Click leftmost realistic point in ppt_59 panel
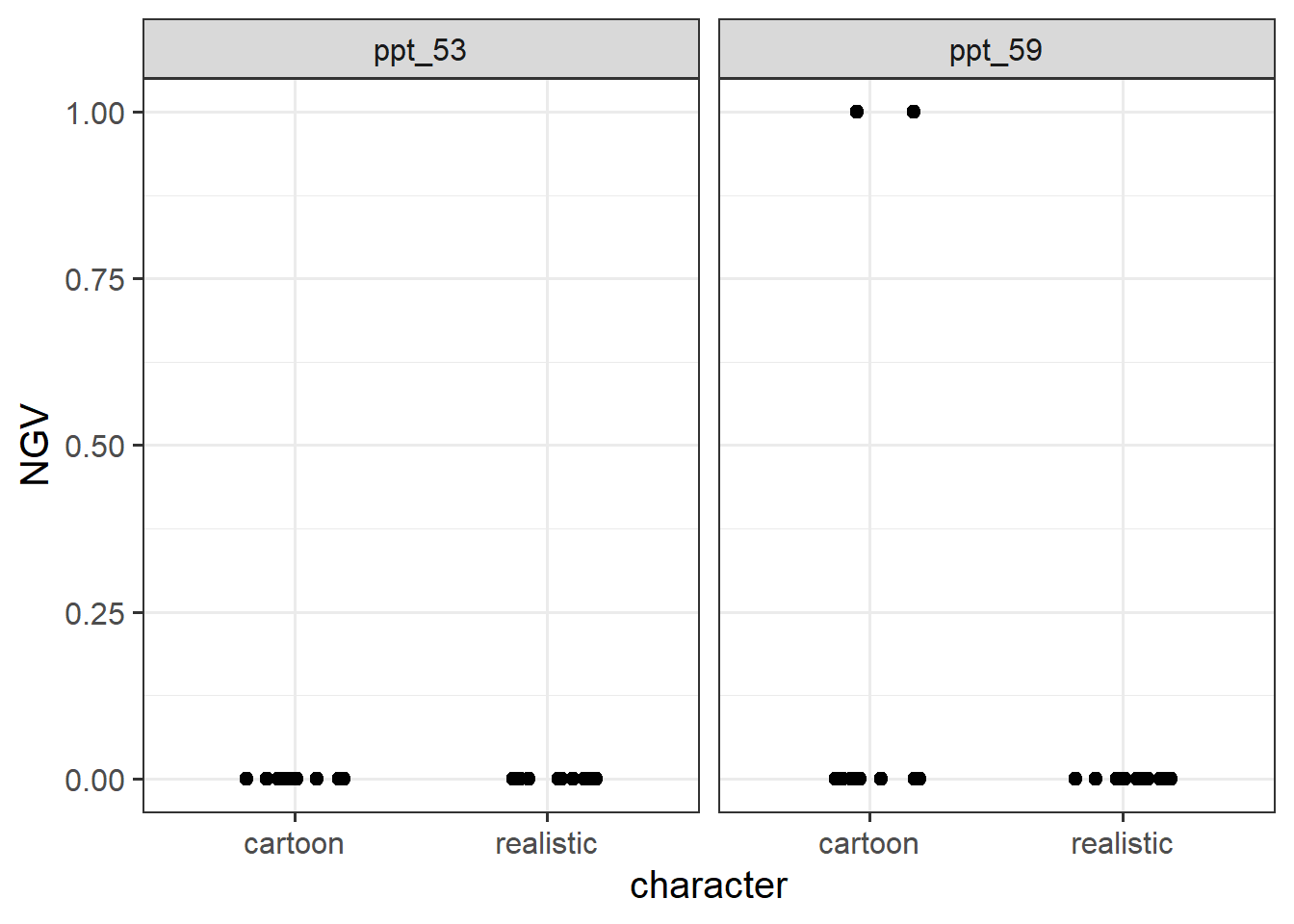Image resolution: width=1294 pixels, height=924 pixels. (1075, 779)
